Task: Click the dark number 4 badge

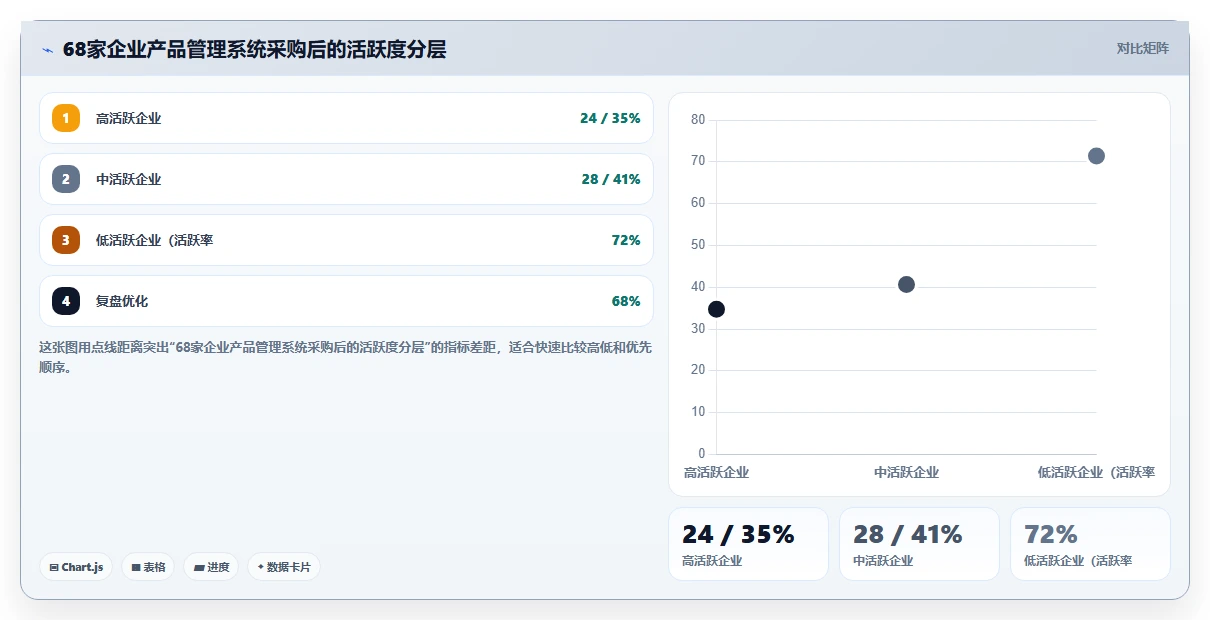Action: (66, 301)
